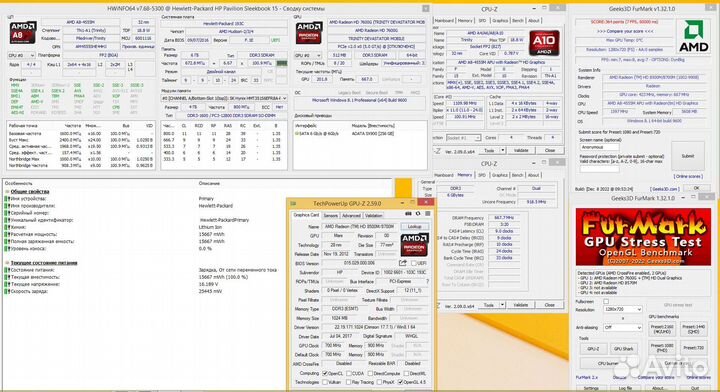Click the password protection input field
Image resolution: width=720 pixels, height=392 pixels.
pyautogui.click(x=599, y=168)
